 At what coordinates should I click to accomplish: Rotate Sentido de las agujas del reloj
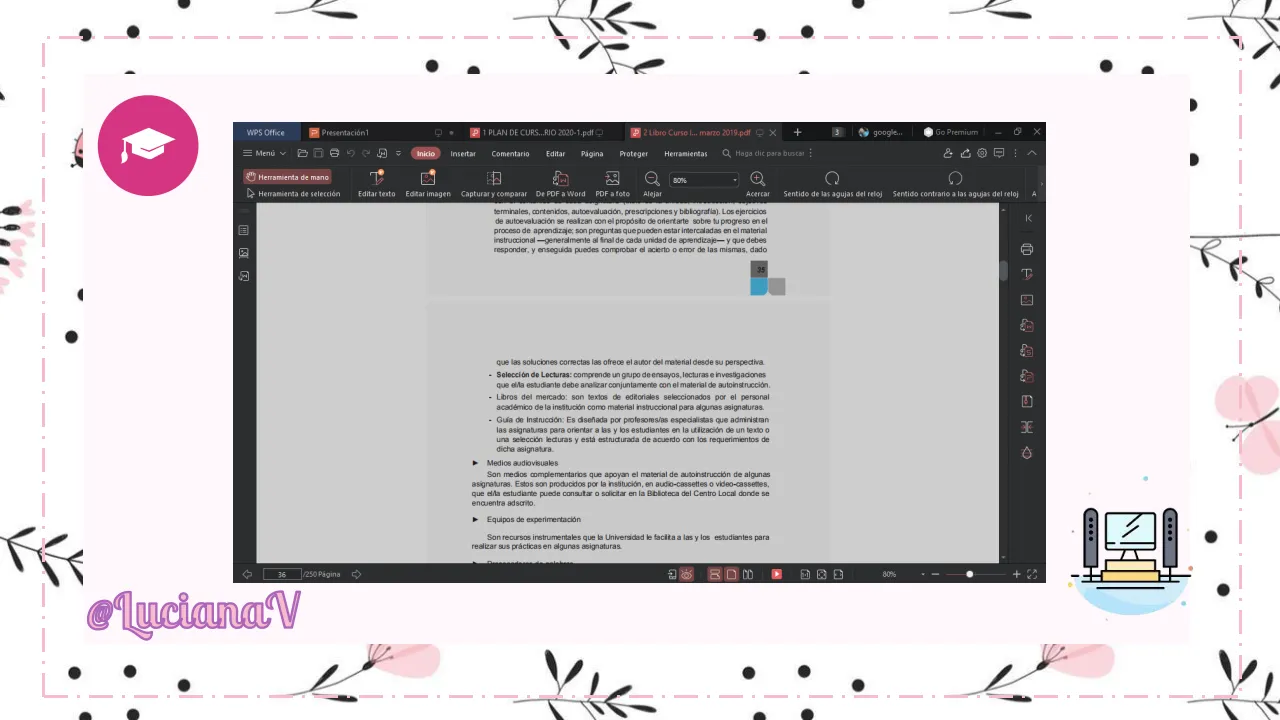click(x=832, y=184)
